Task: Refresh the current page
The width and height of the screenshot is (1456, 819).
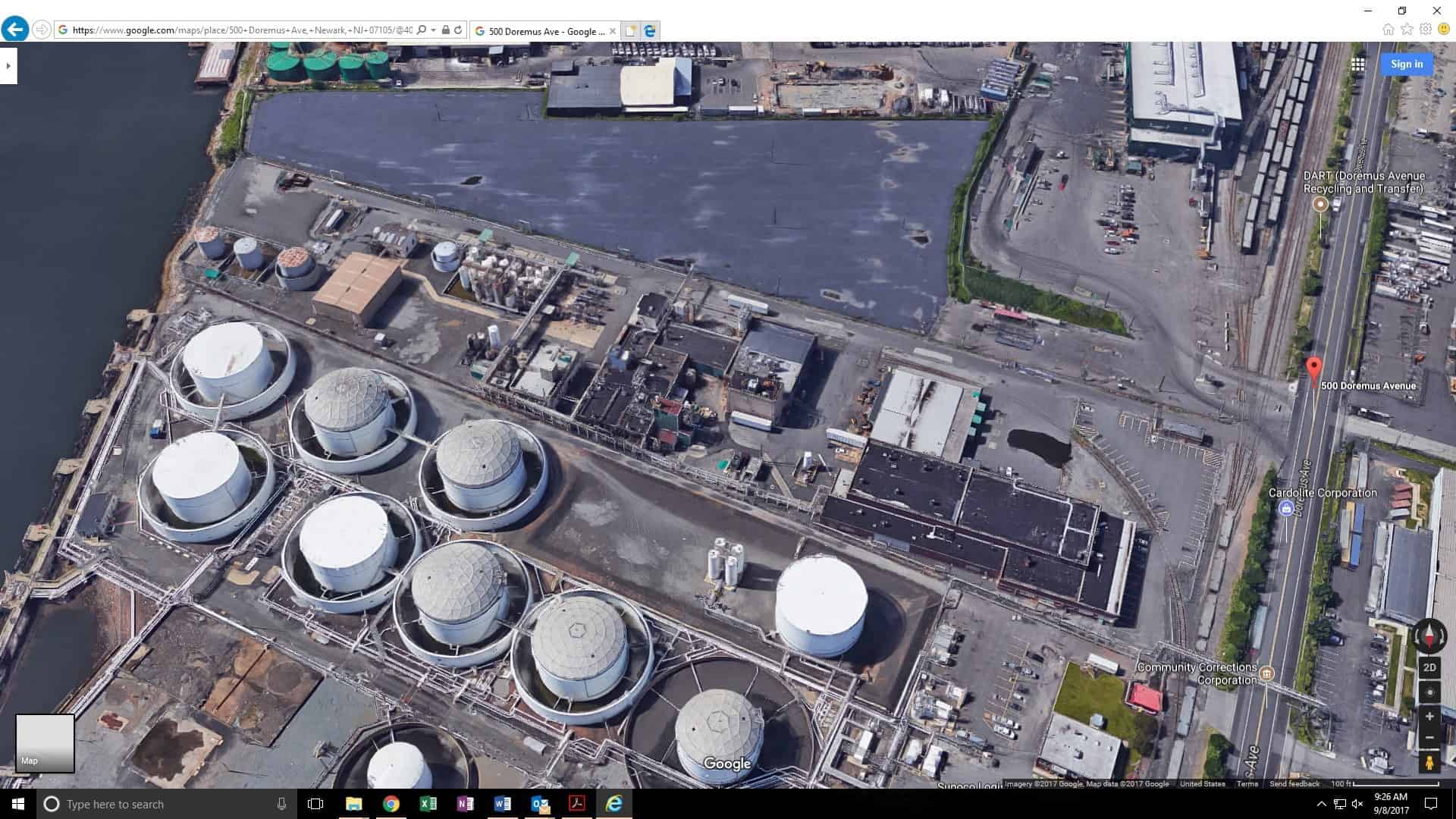Action: [x=460, y=30]
